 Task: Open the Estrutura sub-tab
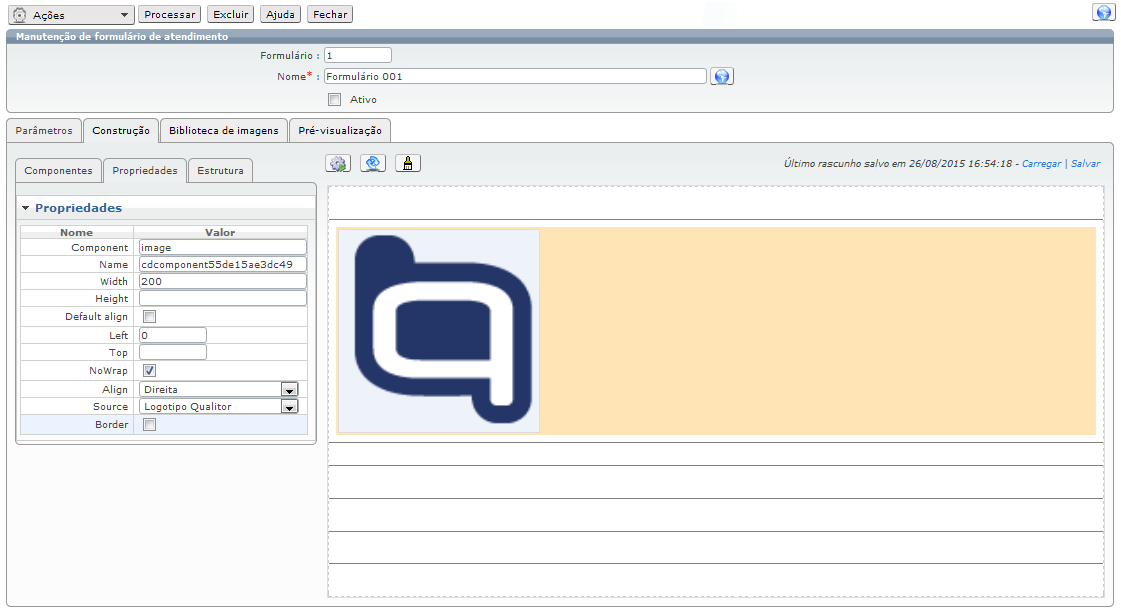click(x=220, y=171)
